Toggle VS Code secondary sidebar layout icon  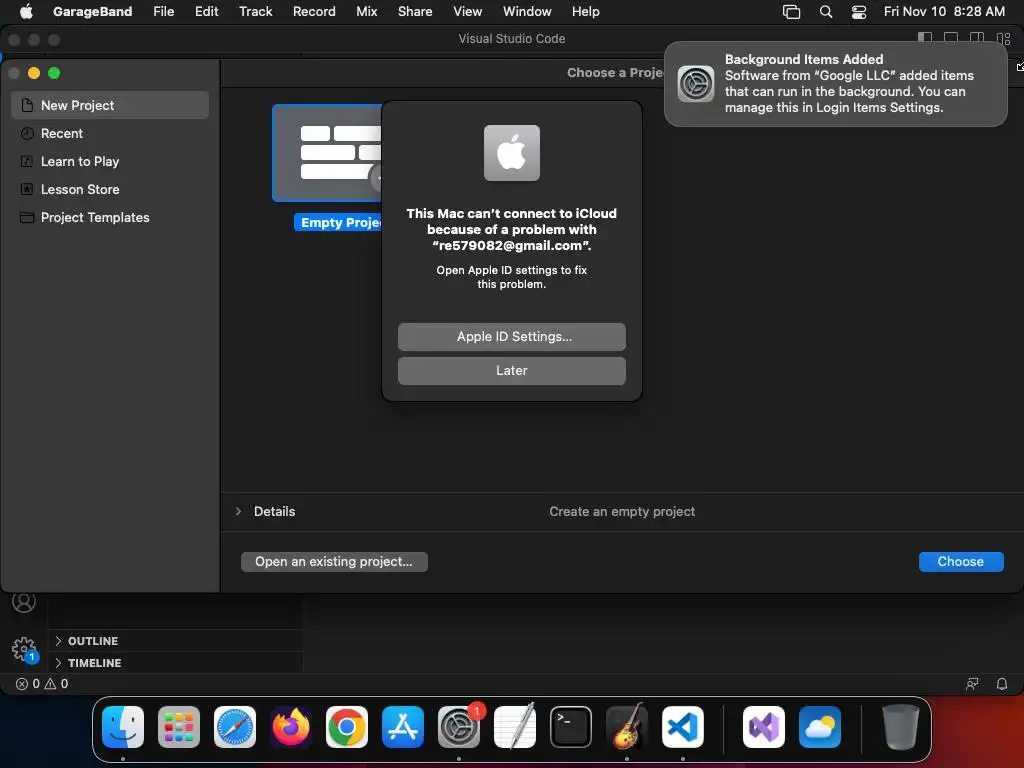(x=977, y=39)
